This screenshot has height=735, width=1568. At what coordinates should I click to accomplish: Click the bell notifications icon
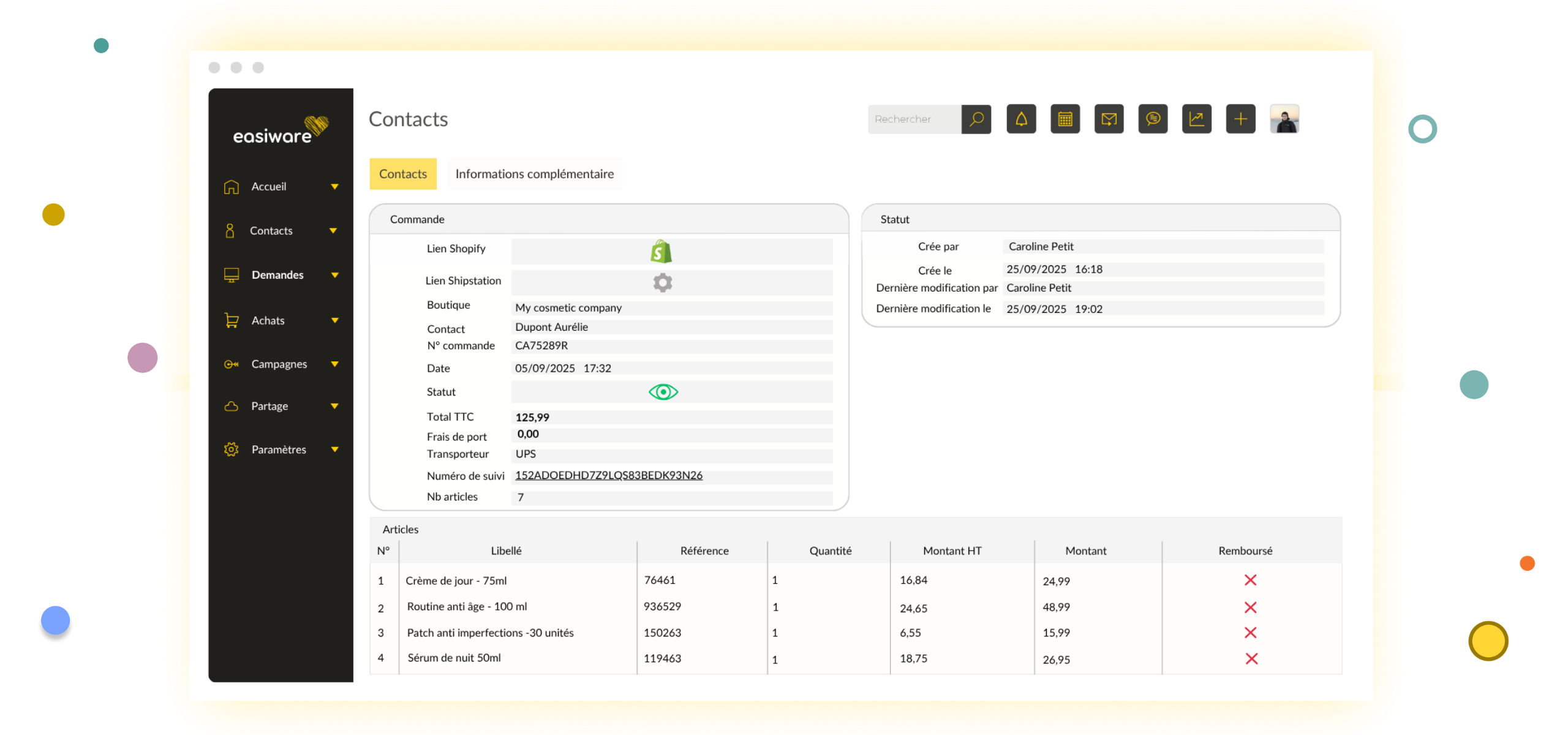click(x=1021, y=119)
